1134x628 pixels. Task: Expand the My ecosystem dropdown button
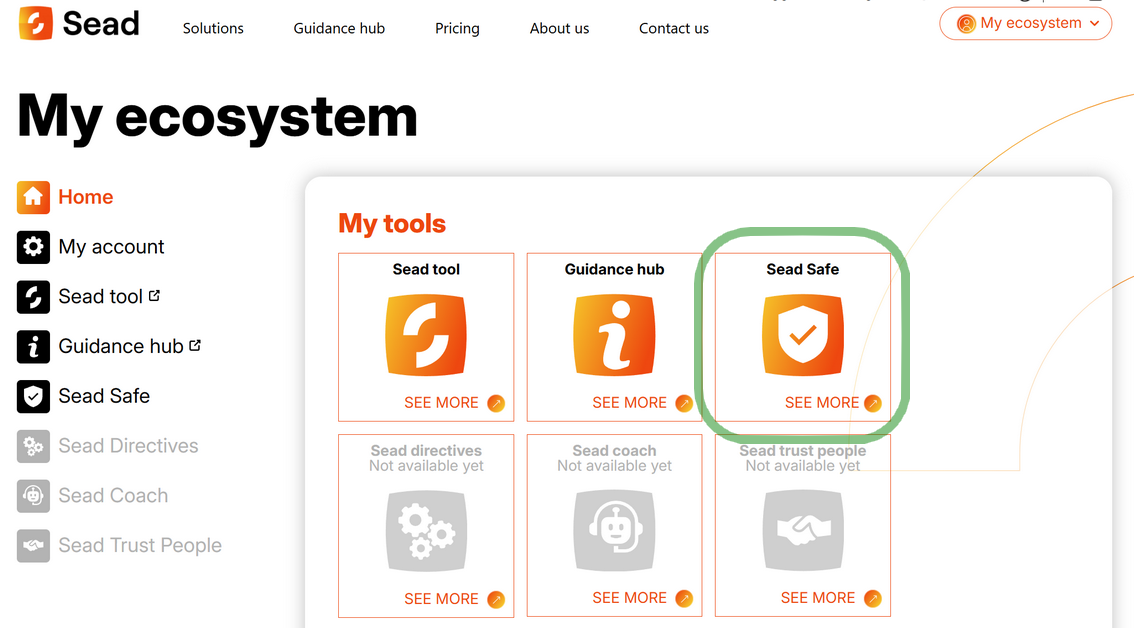(x=1026, y=23)
